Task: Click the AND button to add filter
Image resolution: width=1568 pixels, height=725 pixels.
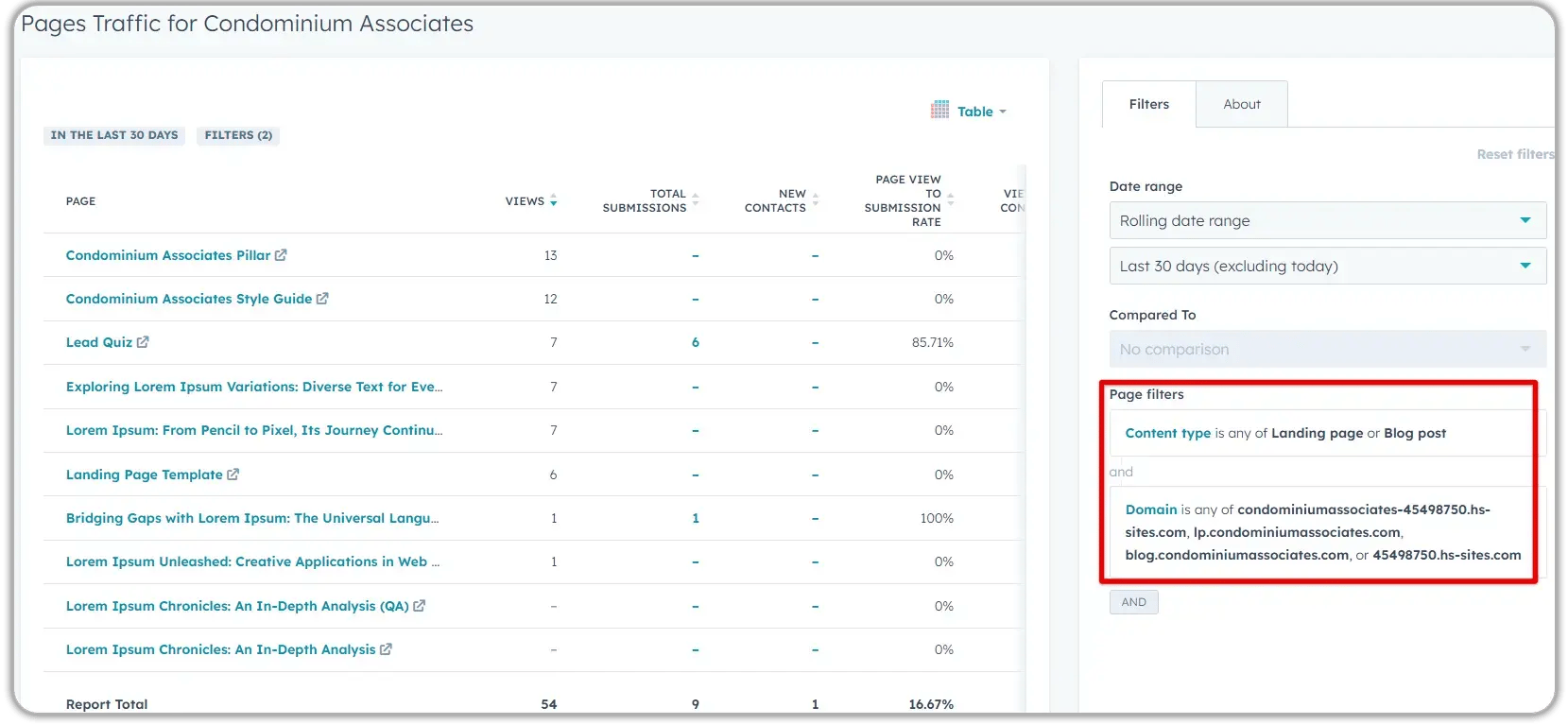Action: 1133,602
